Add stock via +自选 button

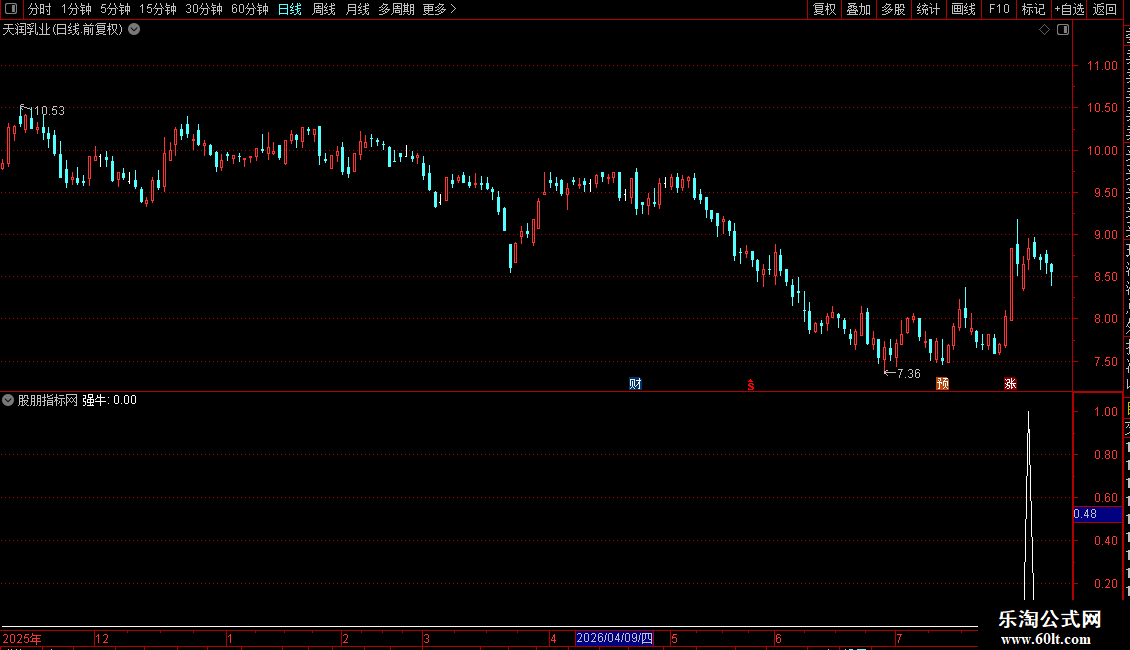tap(1069, 9)
